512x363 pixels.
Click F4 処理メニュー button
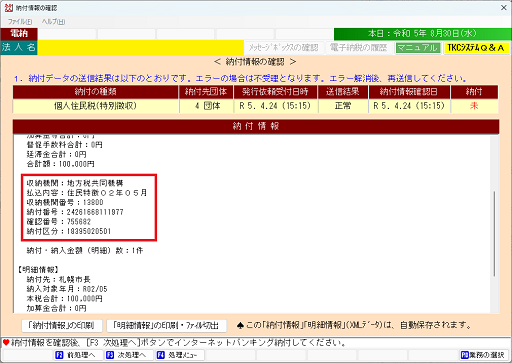(x=179, y=355)
